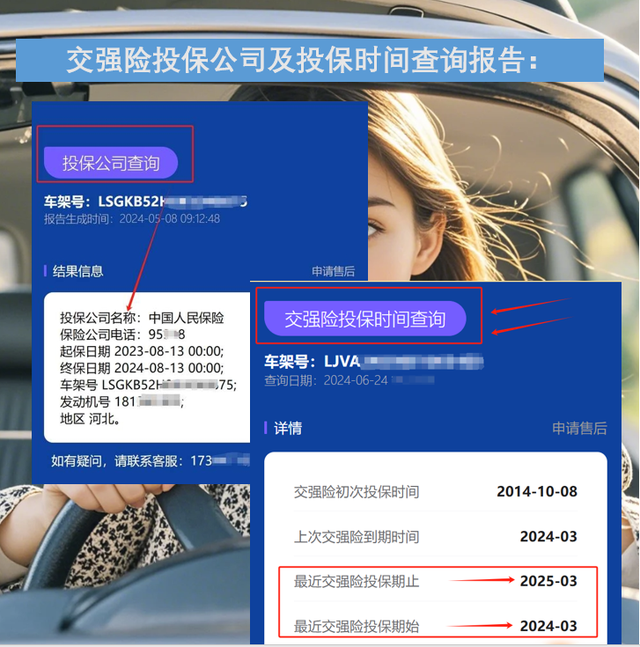The image size is (640, 647).
Task: Select the value 2025-03
Action: click(548, 581)
